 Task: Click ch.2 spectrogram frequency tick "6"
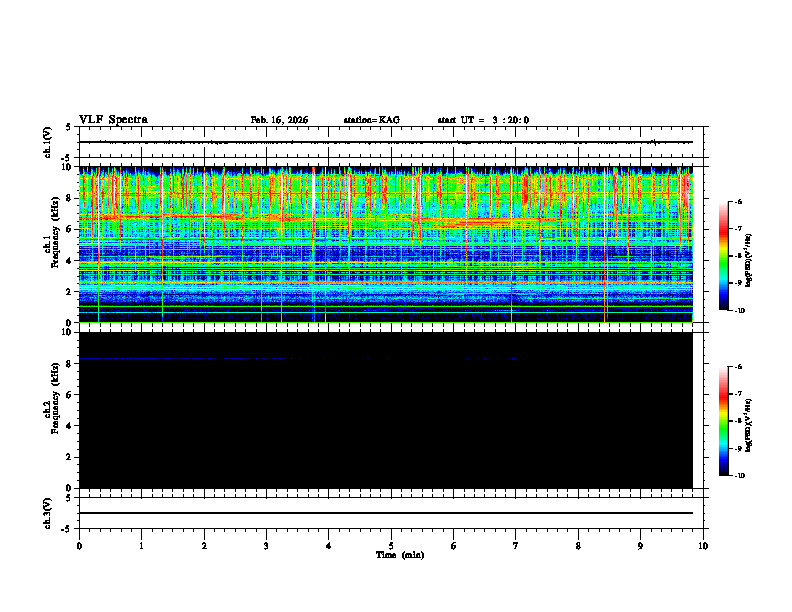(70, 395)
